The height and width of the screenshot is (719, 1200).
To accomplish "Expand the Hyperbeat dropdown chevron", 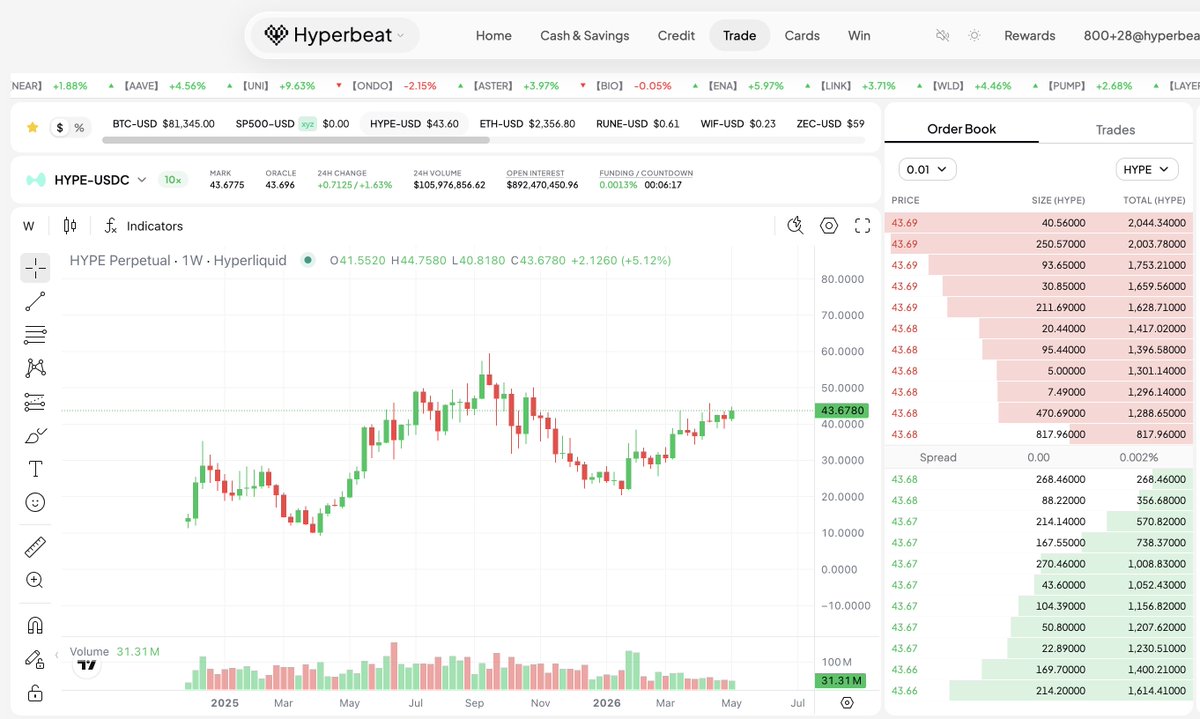I will [x=401, y=35].
